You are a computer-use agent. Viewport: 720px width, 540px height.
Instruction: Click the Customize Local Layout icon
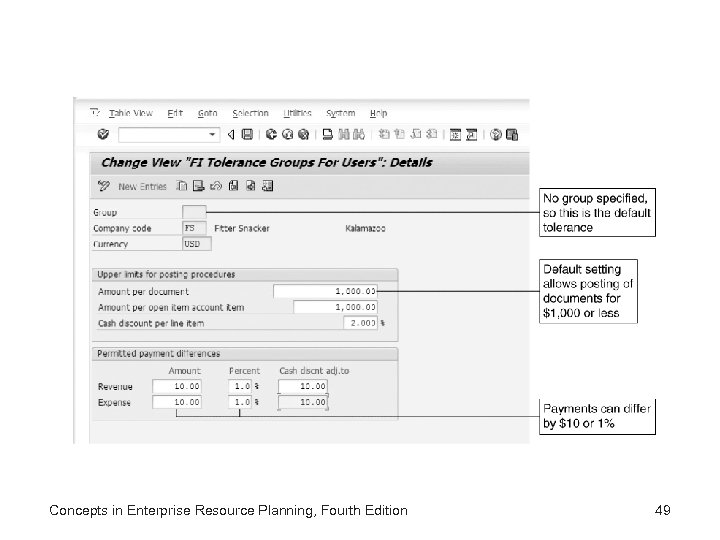tap(512, 135)
